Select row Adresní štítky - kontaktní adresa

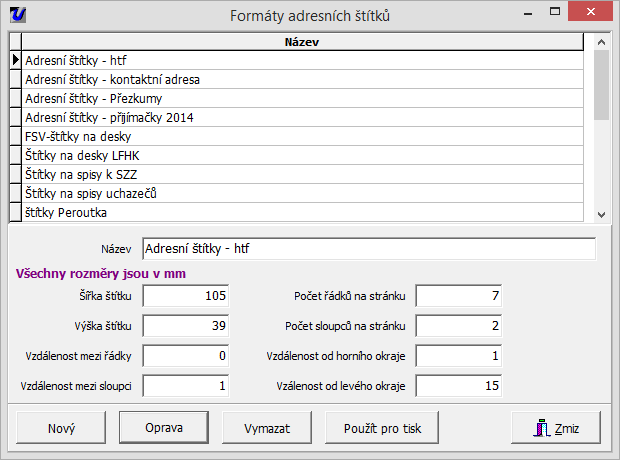coord(300,79)
